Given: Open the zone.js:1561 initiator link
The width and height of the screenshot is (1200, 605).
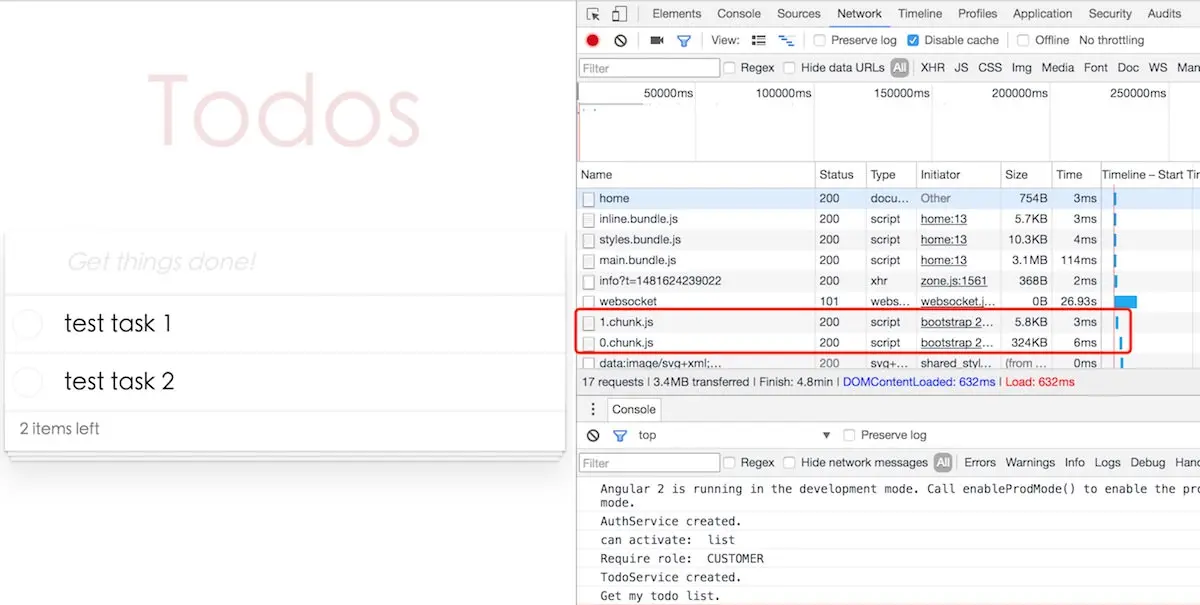Looking at the screenshot, I should (954, 281).
